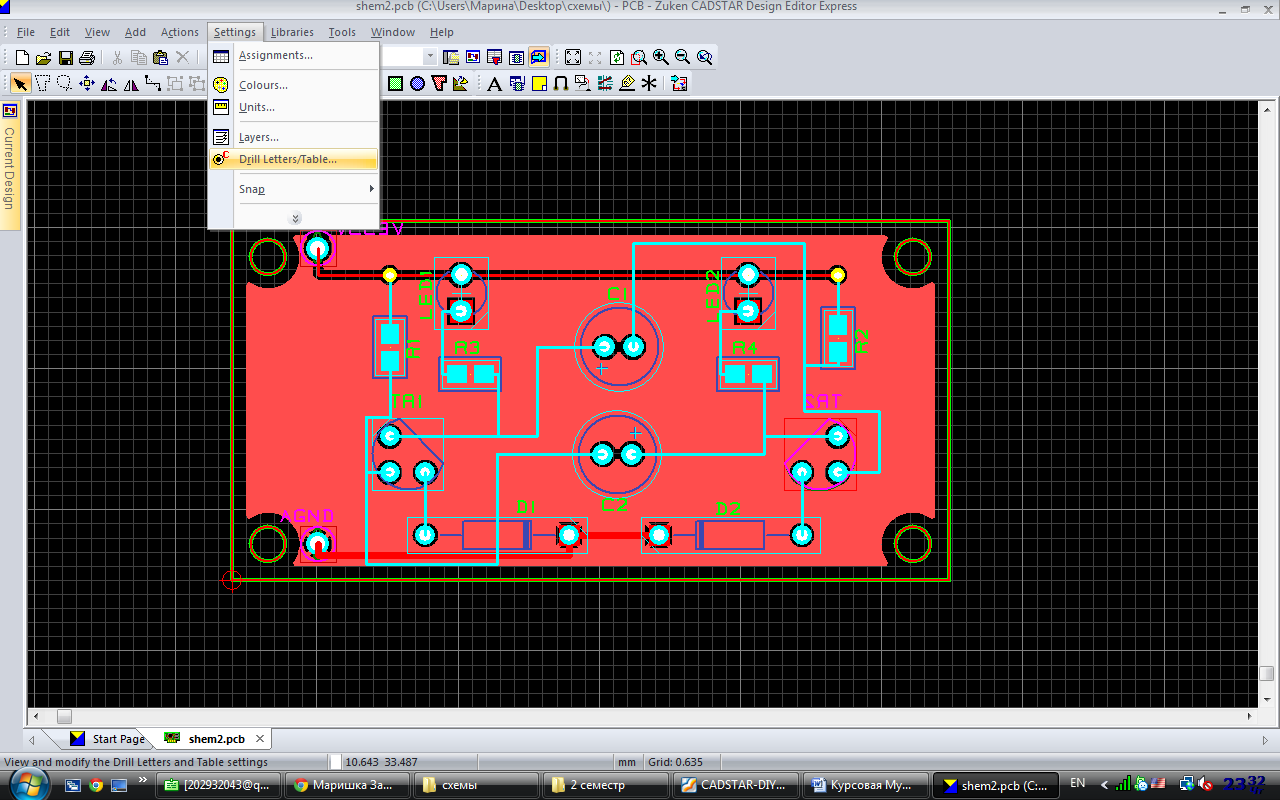The image size is (1280, 800).
Task: Close the shem2.pcb tab
Action: [260, 739]
